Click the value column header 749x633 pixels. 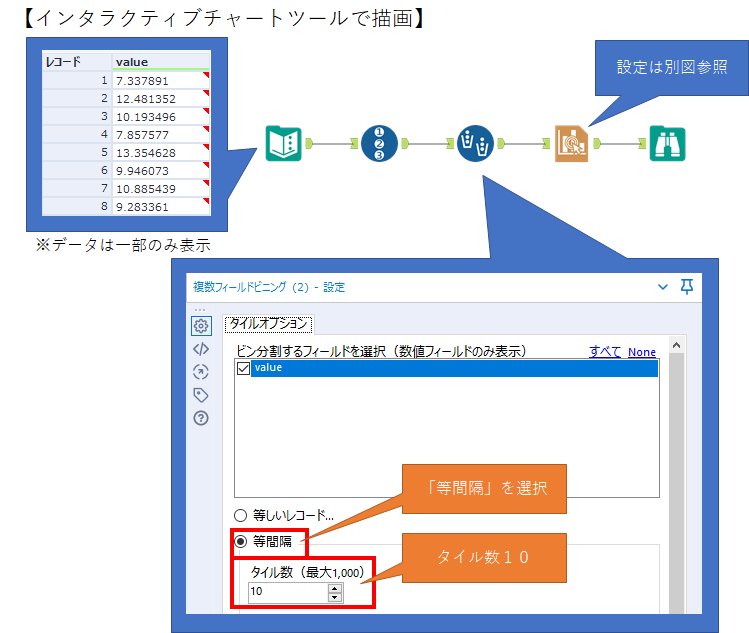pyautogui.click(x=161, y=62)
